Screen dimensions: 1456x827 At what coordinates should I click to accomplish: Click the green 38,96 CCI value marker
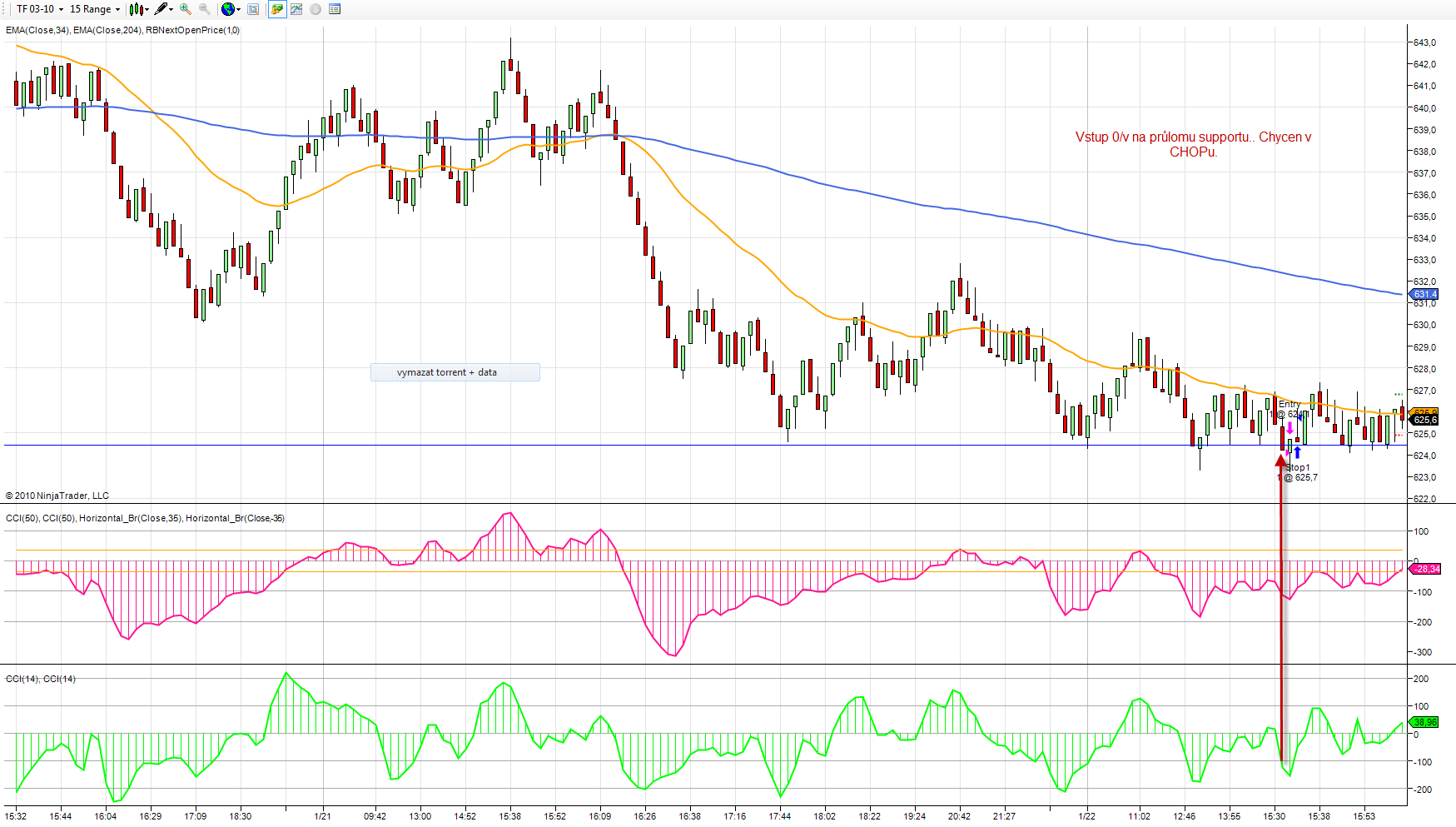[x=1424, y=722]
